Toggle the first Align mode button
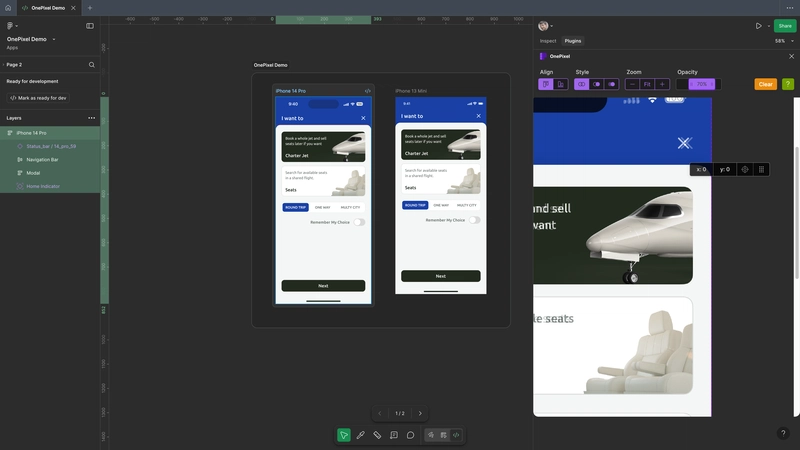Screen dimensions: 800x450 click(546, 84)
